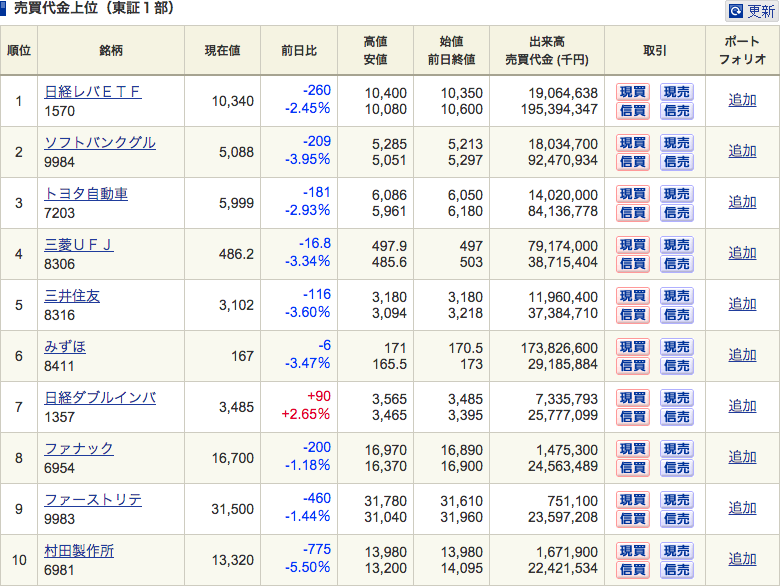Click 信売 icon for 村田製作所
This screenshot has width=780, height=586.
pos(676,570)
